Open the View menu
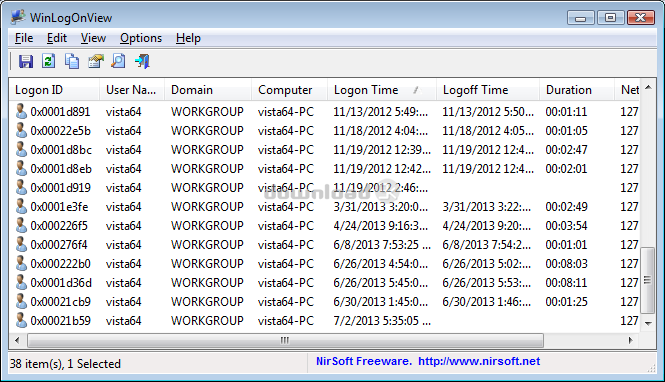The height and width of the screenshot is (382, 665). [x=93, y=38]
